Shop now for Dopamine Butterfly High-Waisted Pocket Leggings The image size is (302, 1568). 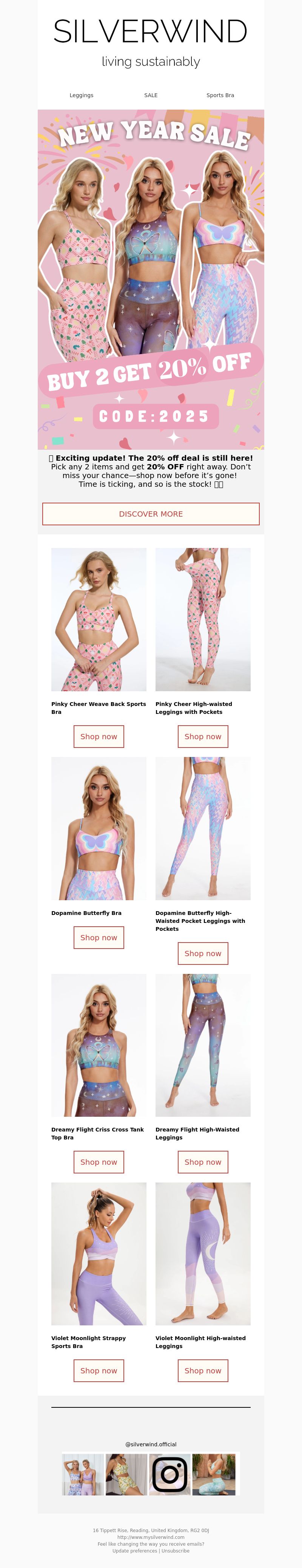(203, 953)
